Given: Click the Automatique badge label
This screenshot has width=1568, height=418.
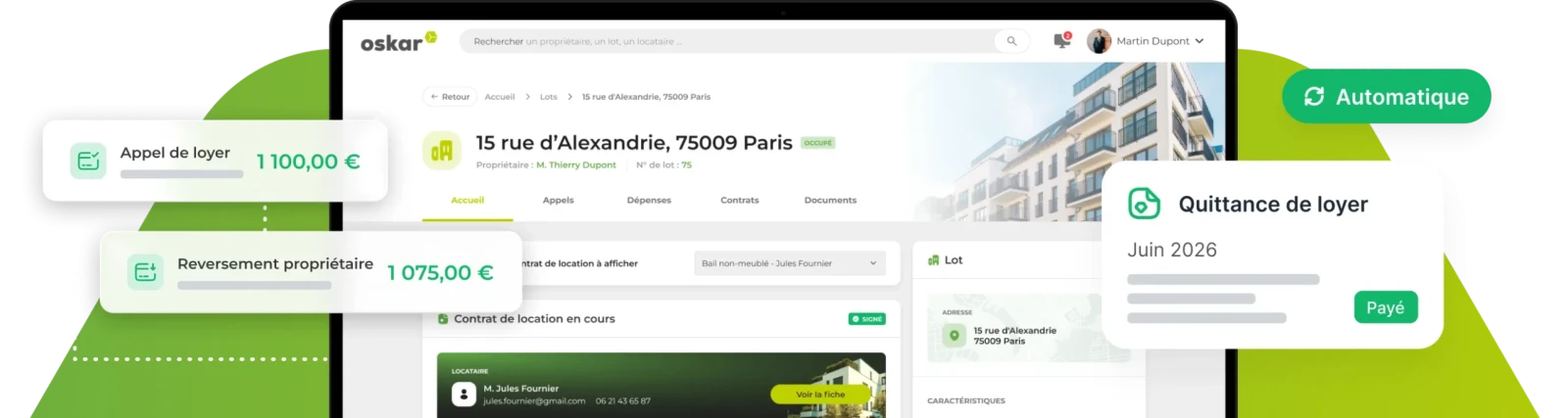Looking at the screenshot, I should [x=1402, y=97].
